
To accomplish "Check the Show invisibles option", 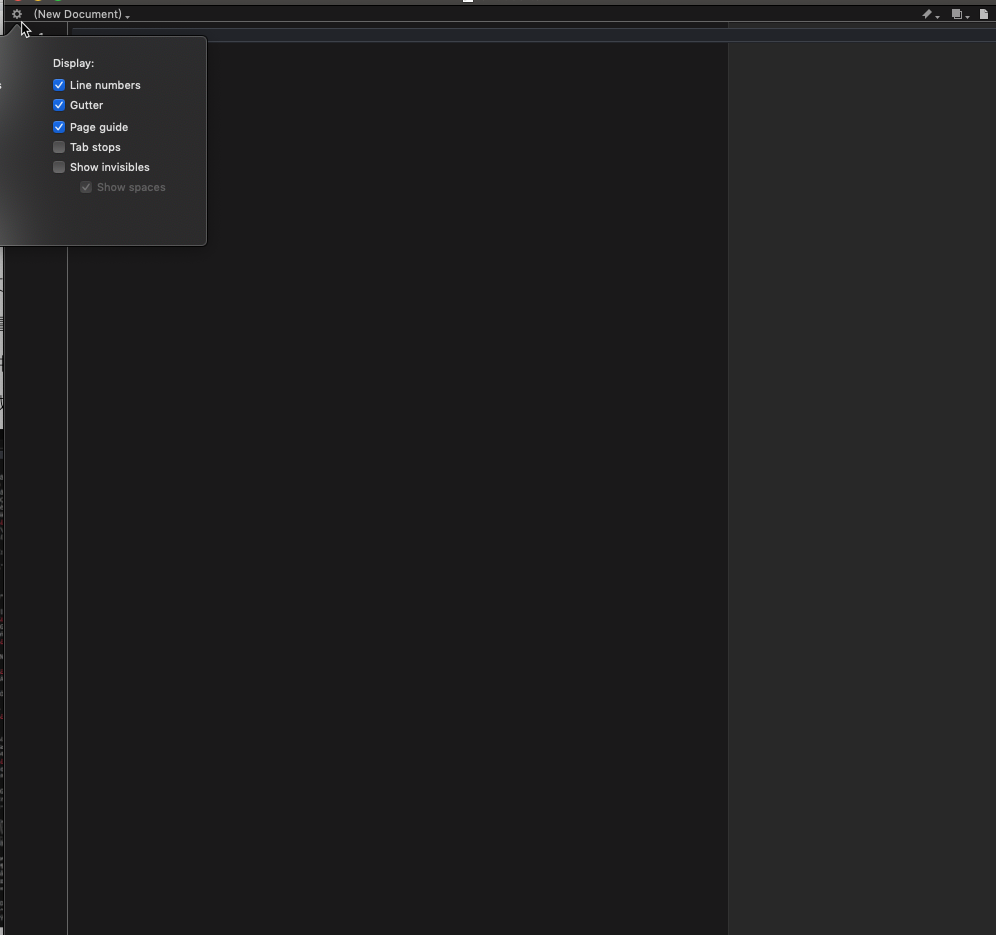I will 59,167.
